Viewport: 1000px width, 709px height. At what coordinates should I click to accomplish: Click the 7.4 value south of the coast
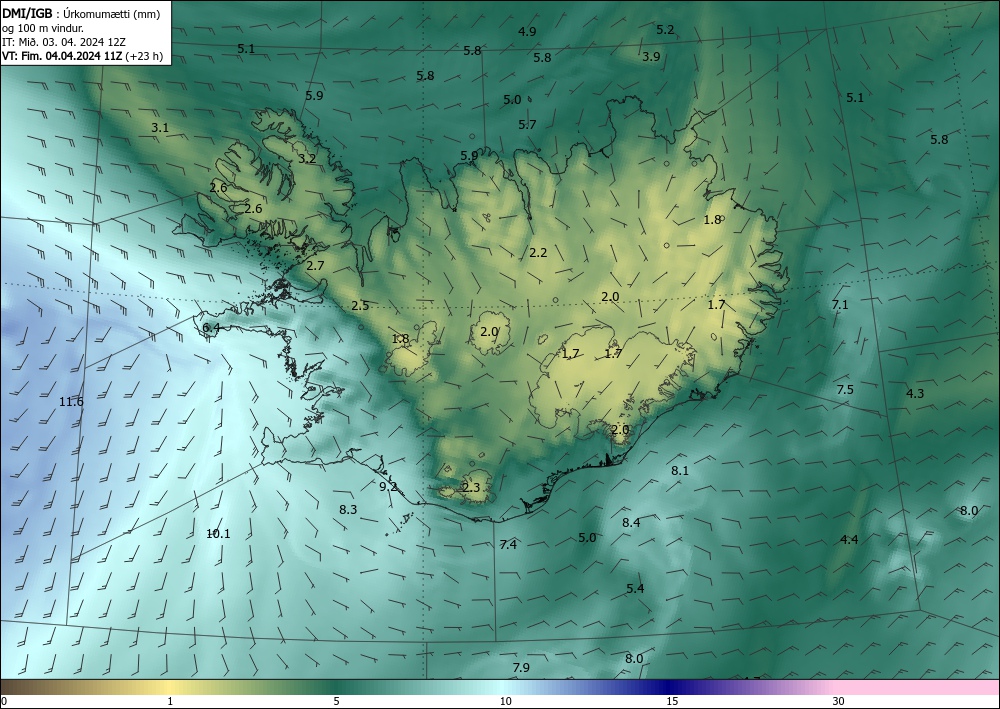[508, 545]
